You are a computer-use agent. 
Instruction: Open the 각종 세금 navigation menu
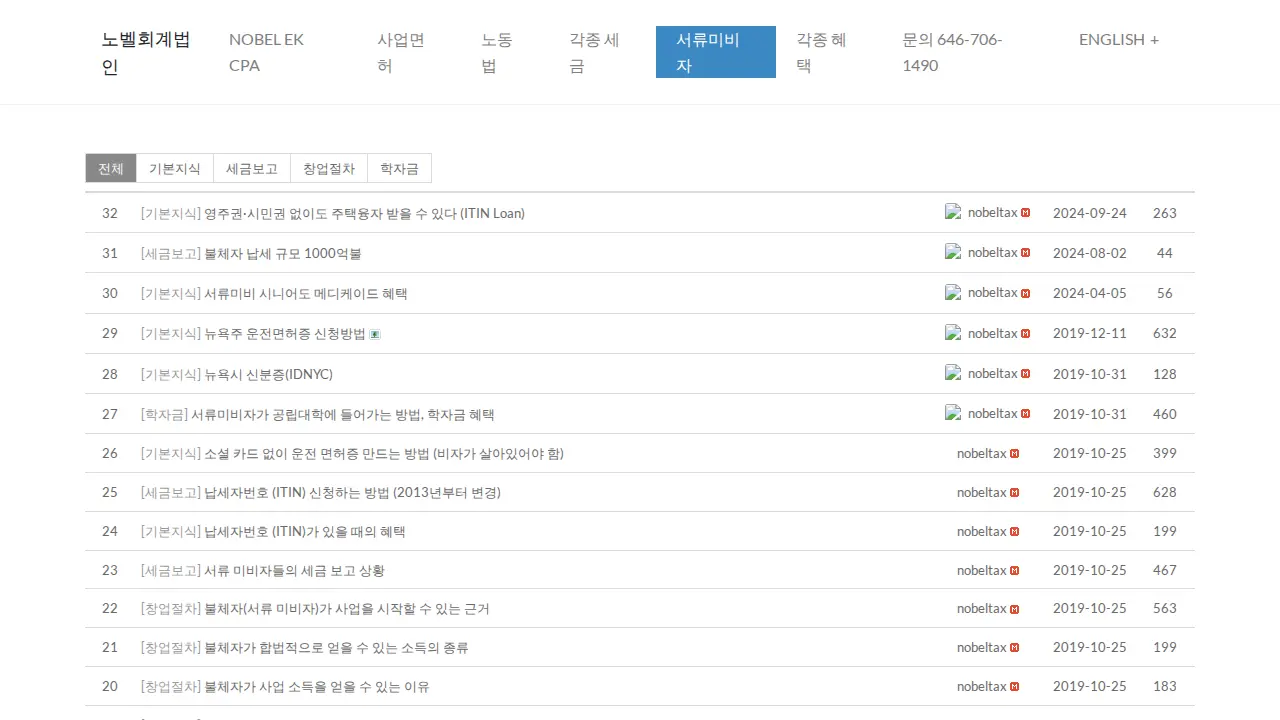click(602, 52)
